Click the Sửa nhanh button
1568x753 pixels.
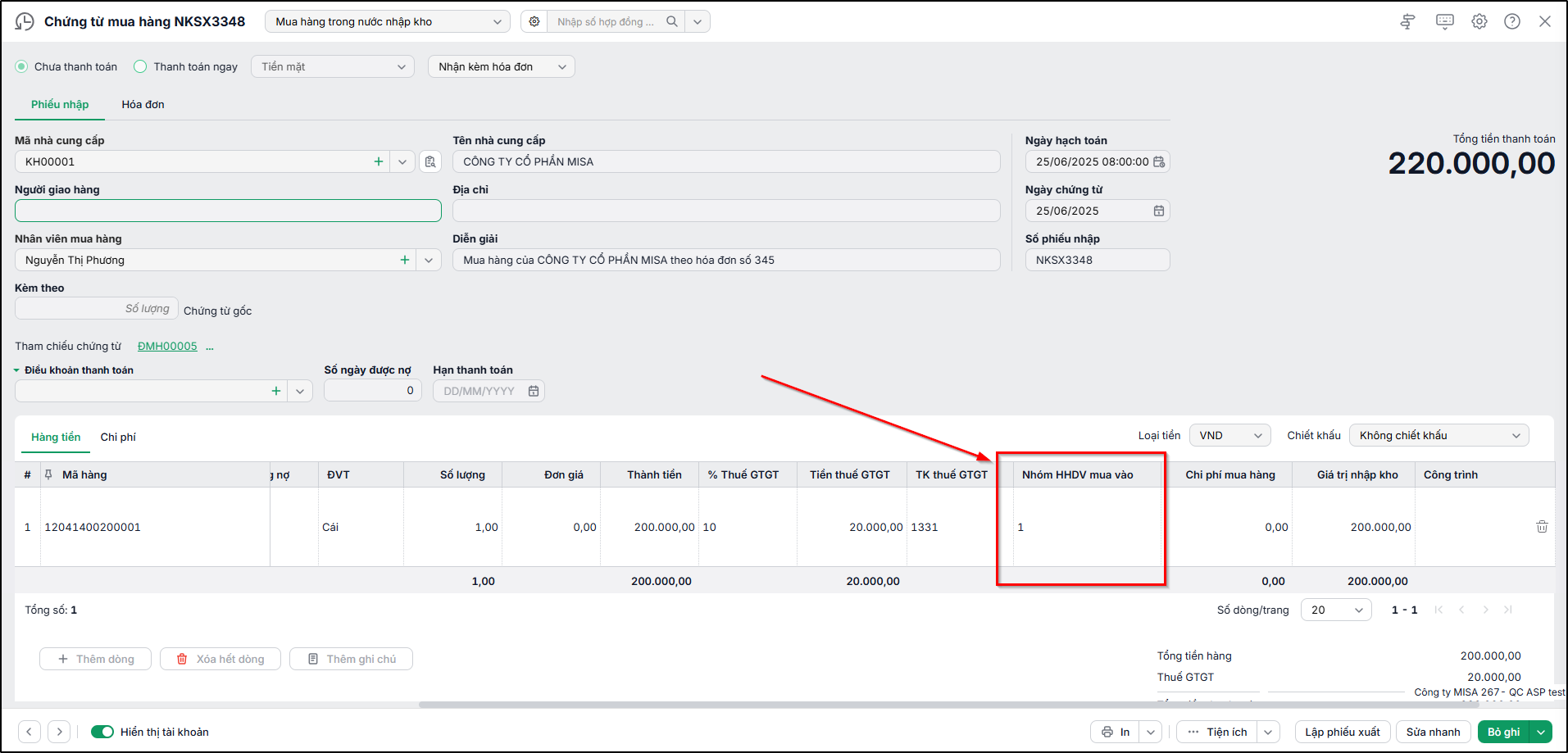1434,732
